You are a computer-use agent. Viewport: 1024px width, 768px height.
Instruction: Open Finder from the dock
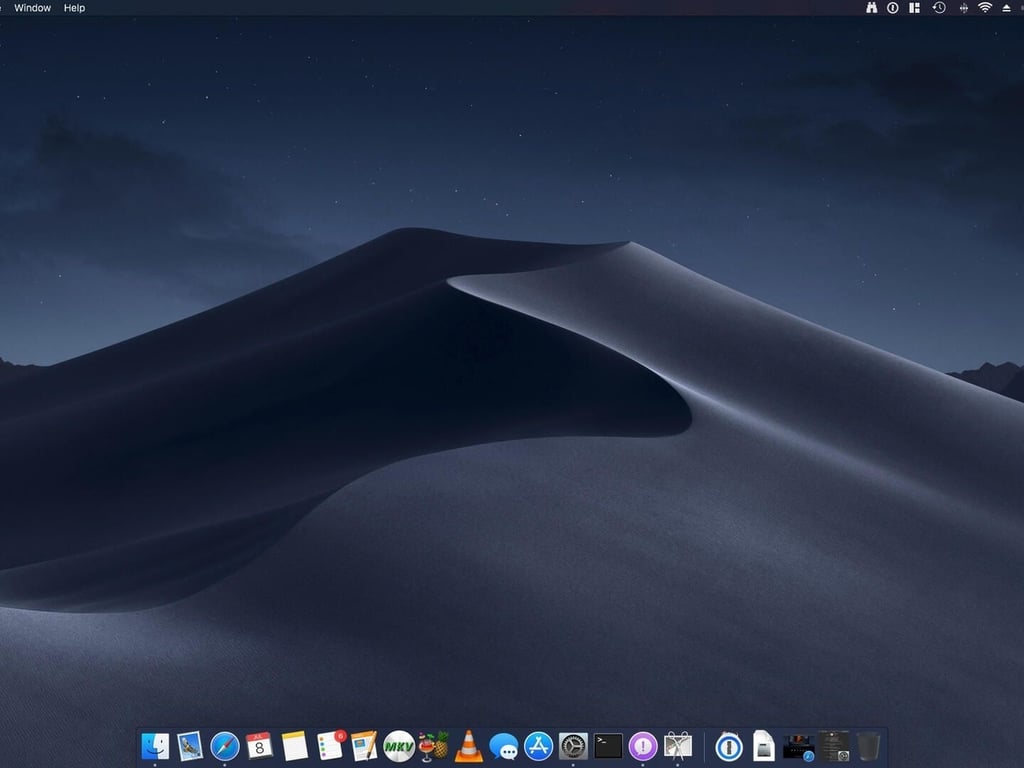(x=155, y=746)
